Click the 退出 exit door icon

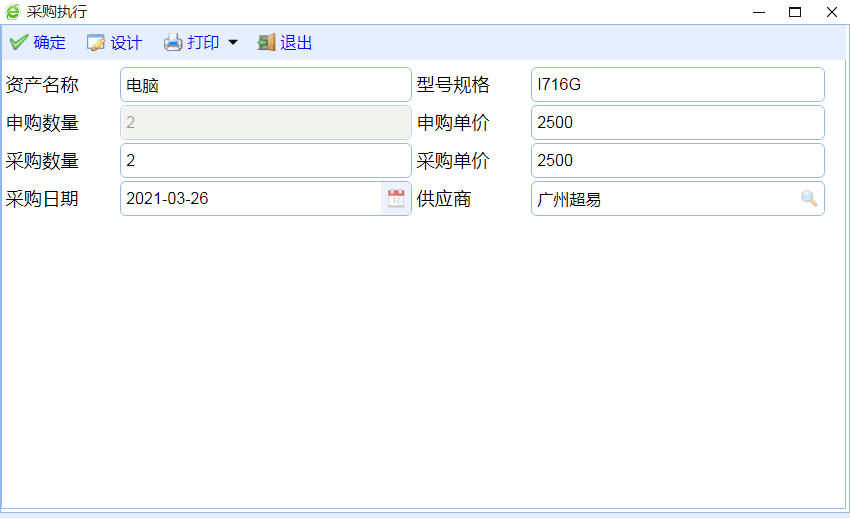coord(266,43)
